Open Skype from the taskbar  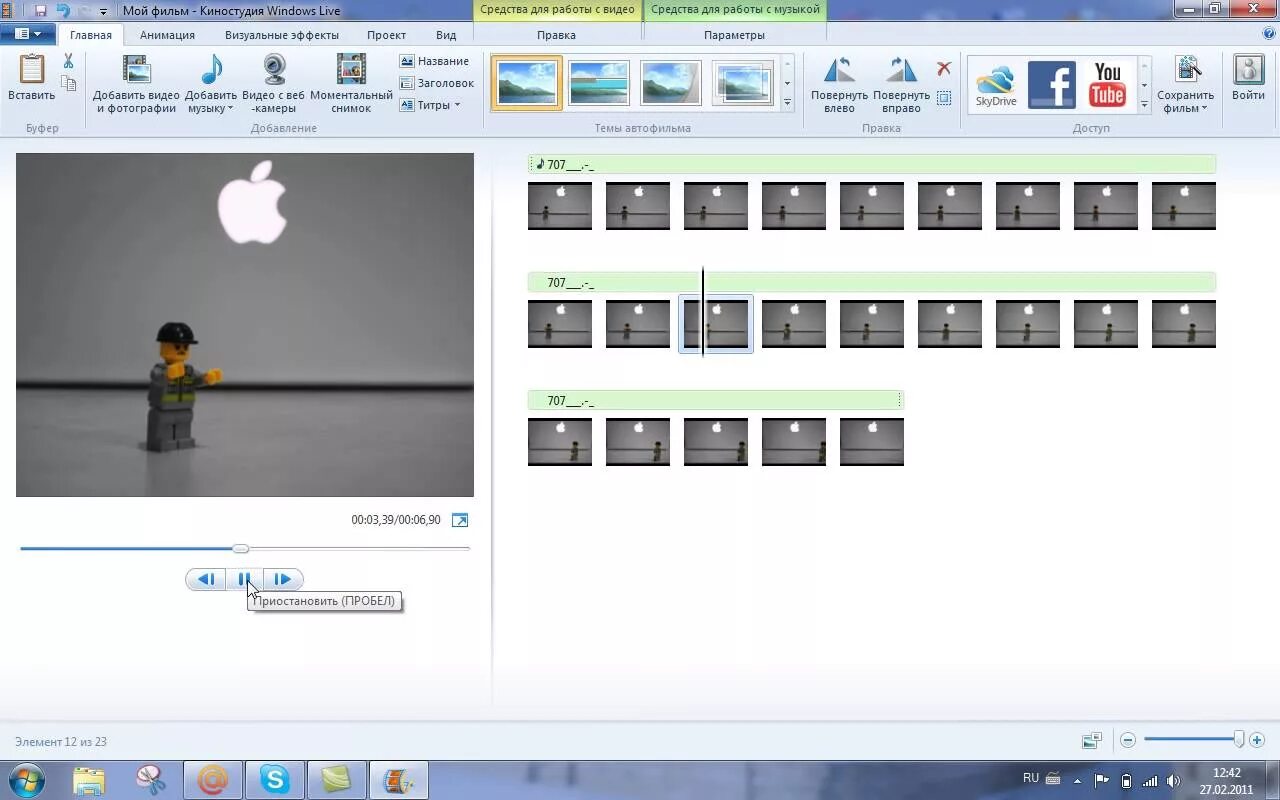(274, 780)
